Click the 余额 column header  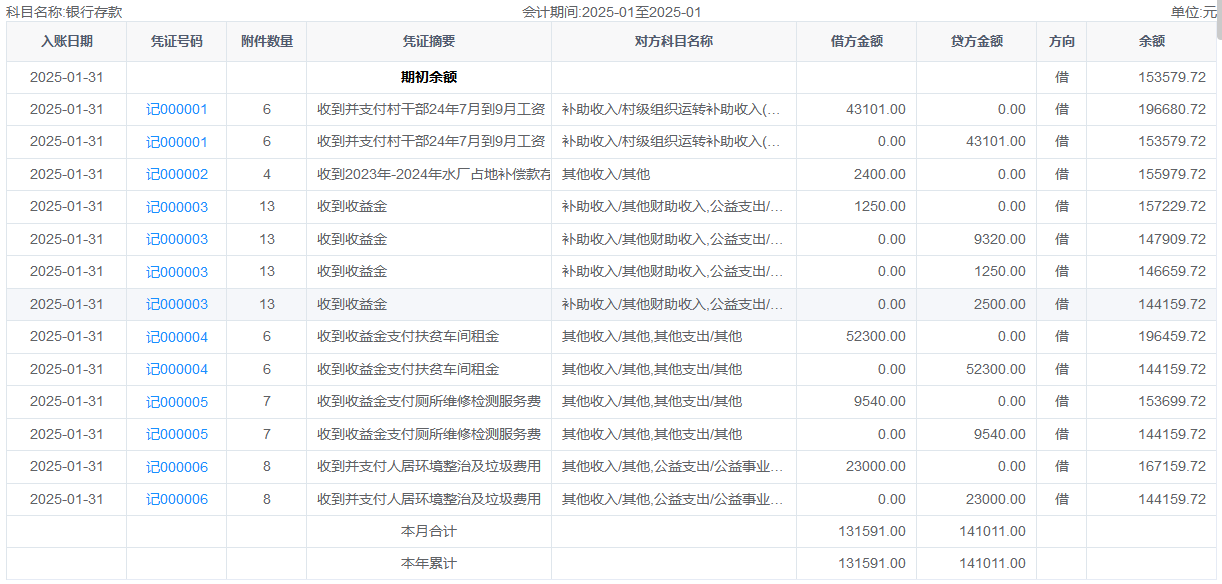coord(1151,42)
